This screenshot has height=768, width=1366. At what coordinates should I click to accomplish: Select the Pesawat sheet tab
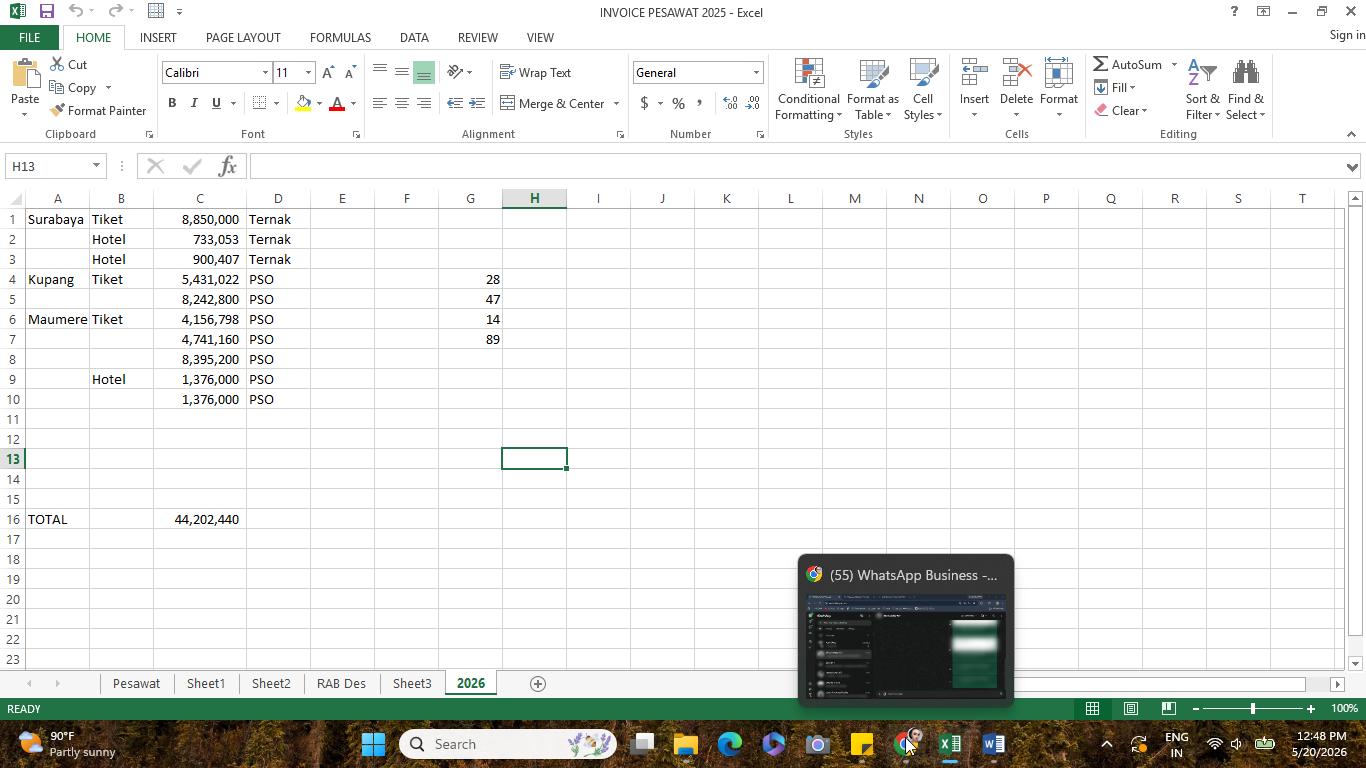point(136,683)
